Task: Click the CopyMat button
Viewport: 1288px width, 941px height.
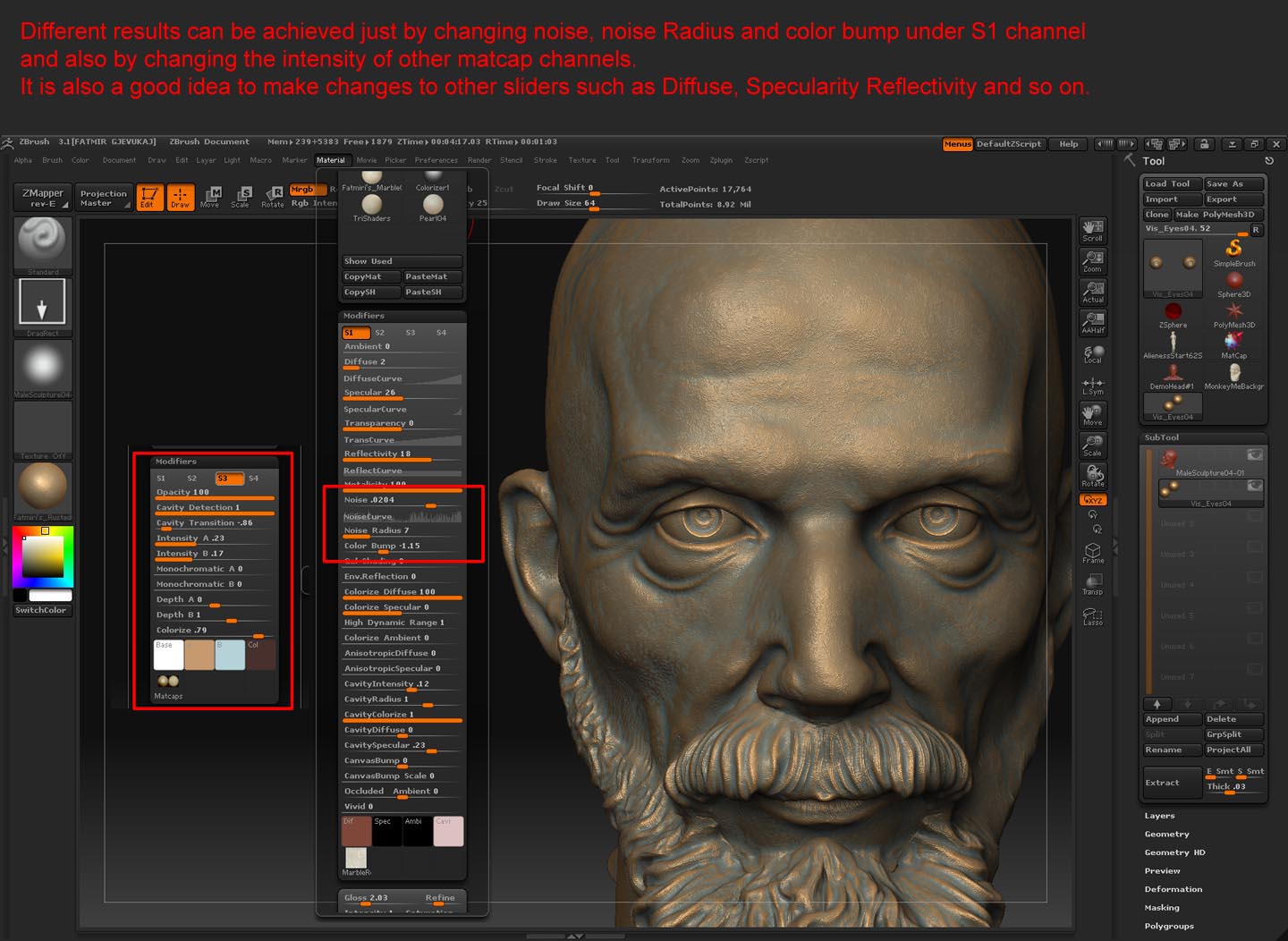Action: (x=370, y=277)
